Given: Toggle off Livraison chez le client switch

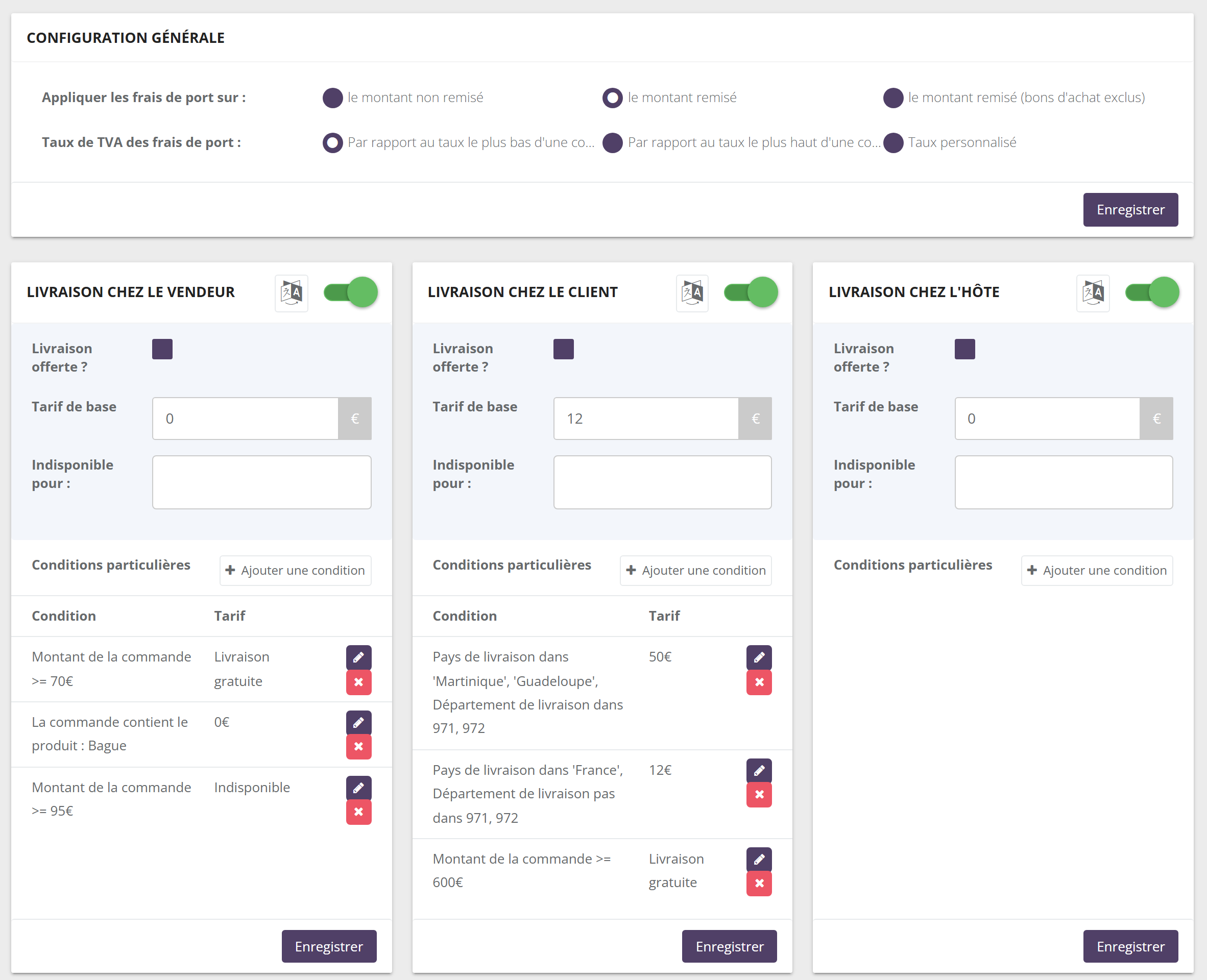Looking at the screenshot, I should 752,292.
